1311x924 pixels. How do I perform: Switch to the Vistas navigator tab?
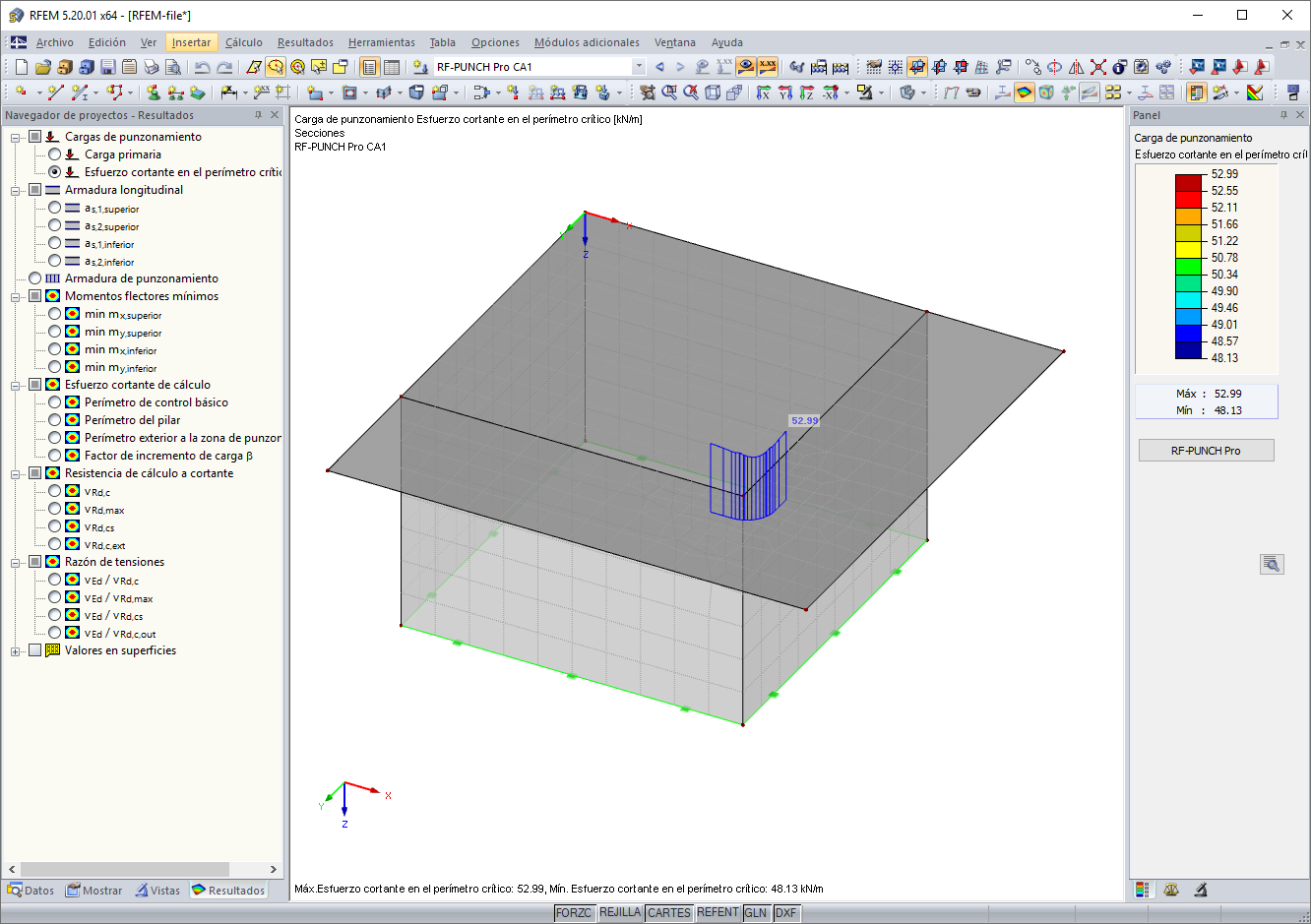[x=157, y=891]
